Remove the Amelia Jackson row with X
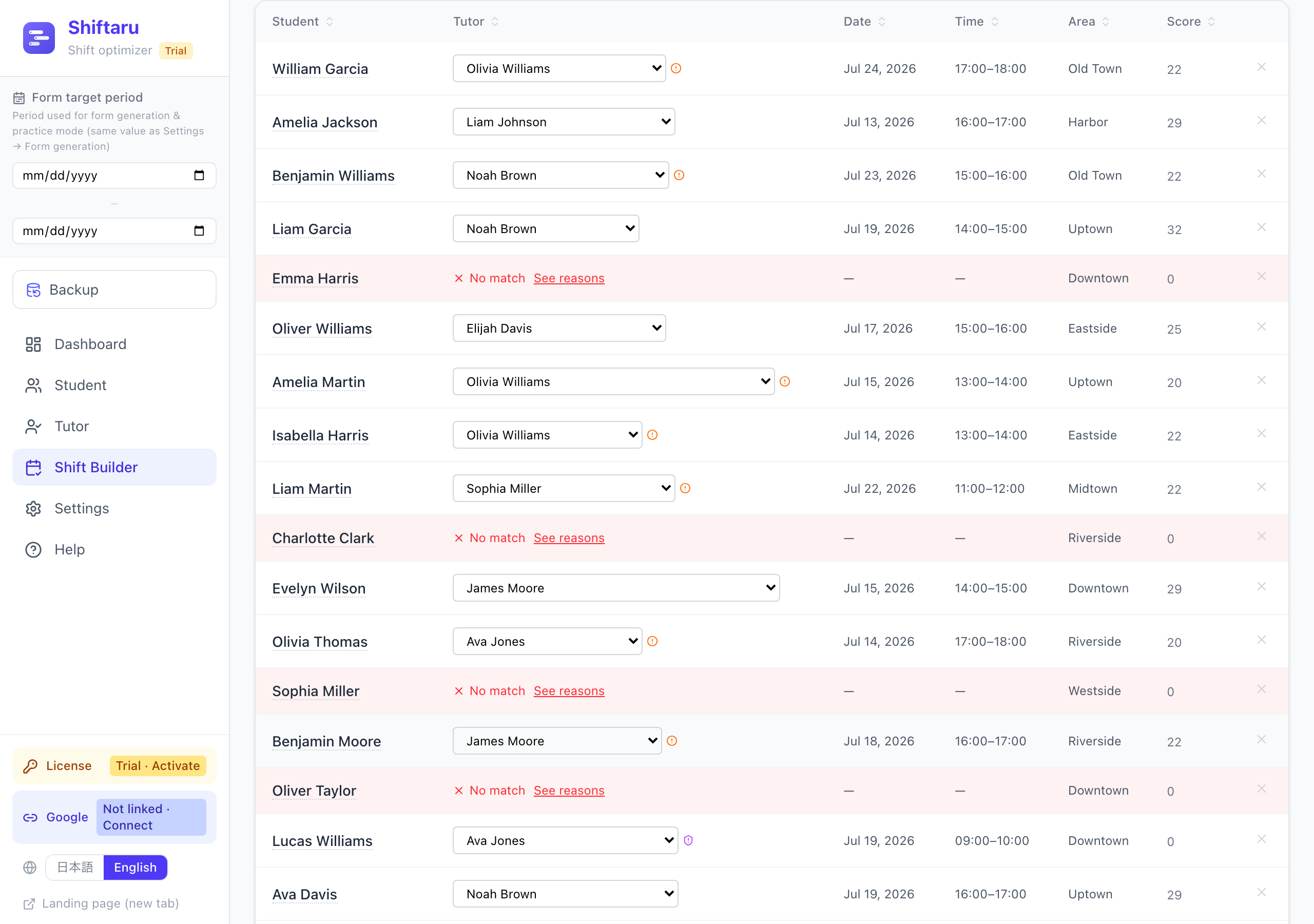 (1261, 120)
